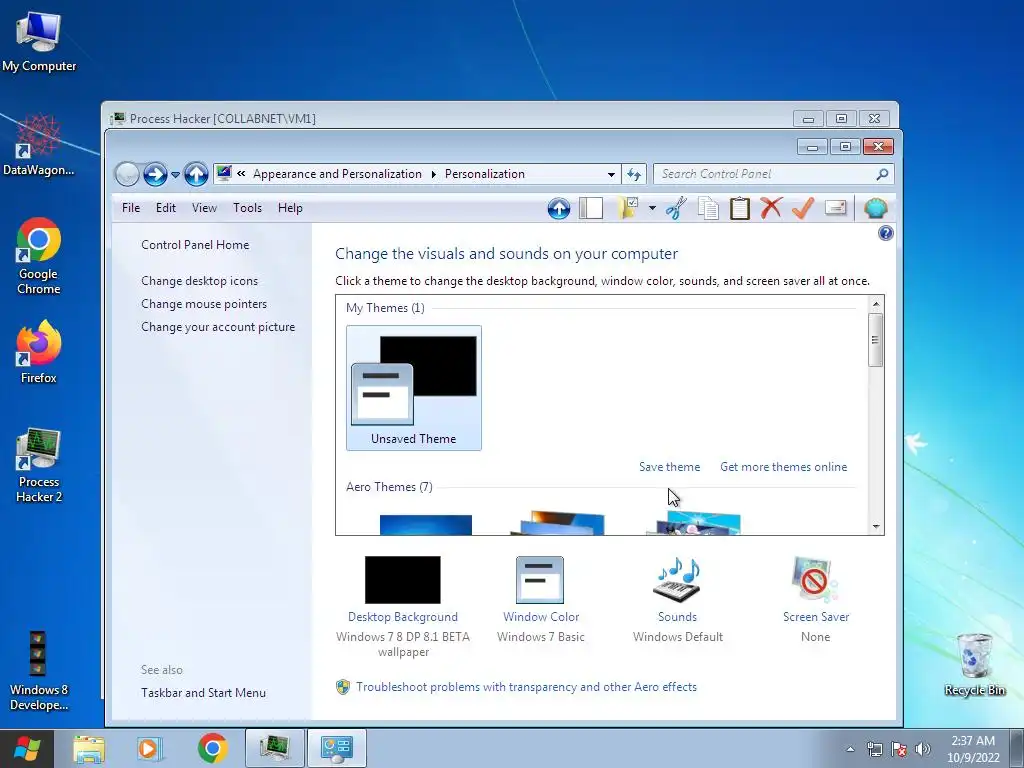Image resolution: width=1024 pixels, height=768 pixels.
Task: Open the recent pages dropdown arrow
Action: (175, 175)
